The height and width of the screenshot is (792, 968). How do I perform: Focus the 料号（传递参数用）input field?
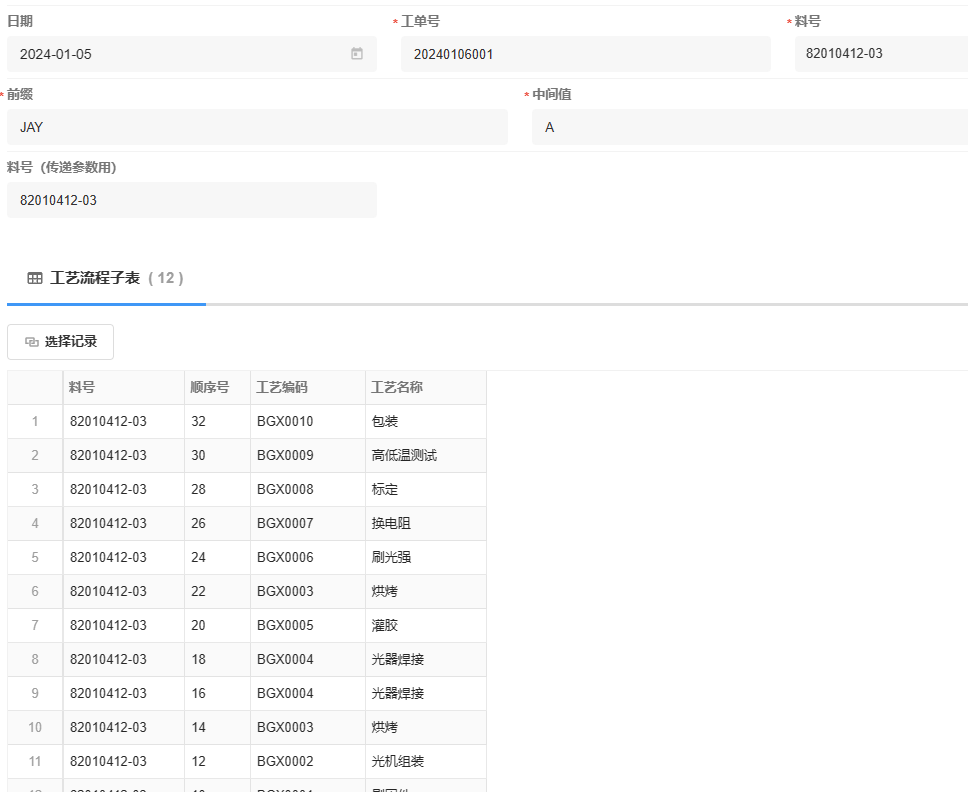(x=191, y=200)
